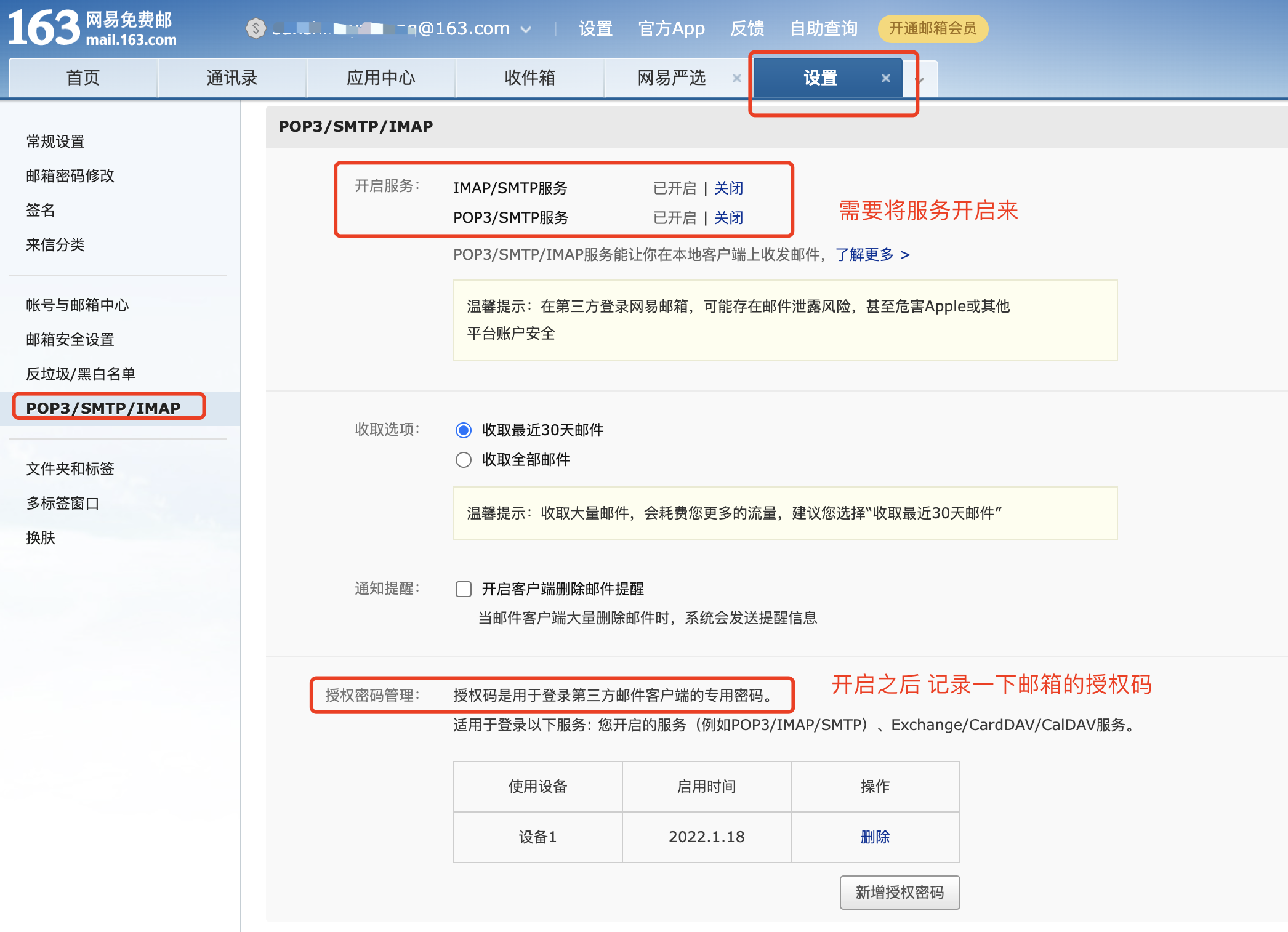
Task: Click the account badge icon beside email
Action: (x=256, y=28)
